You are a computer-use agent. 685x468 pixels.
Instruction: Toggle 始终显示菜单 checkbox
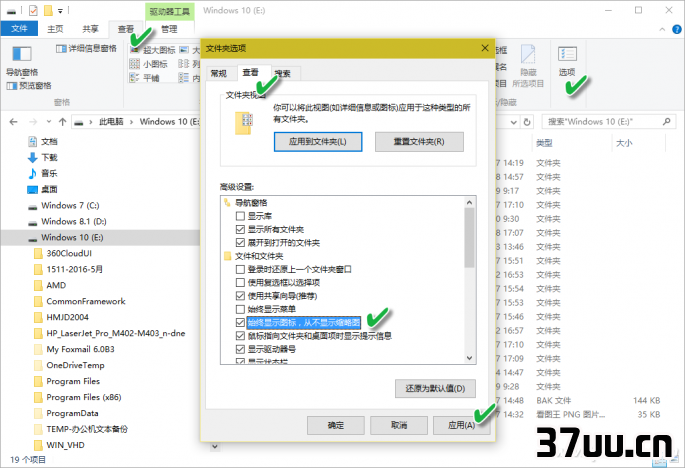(240, 309)
